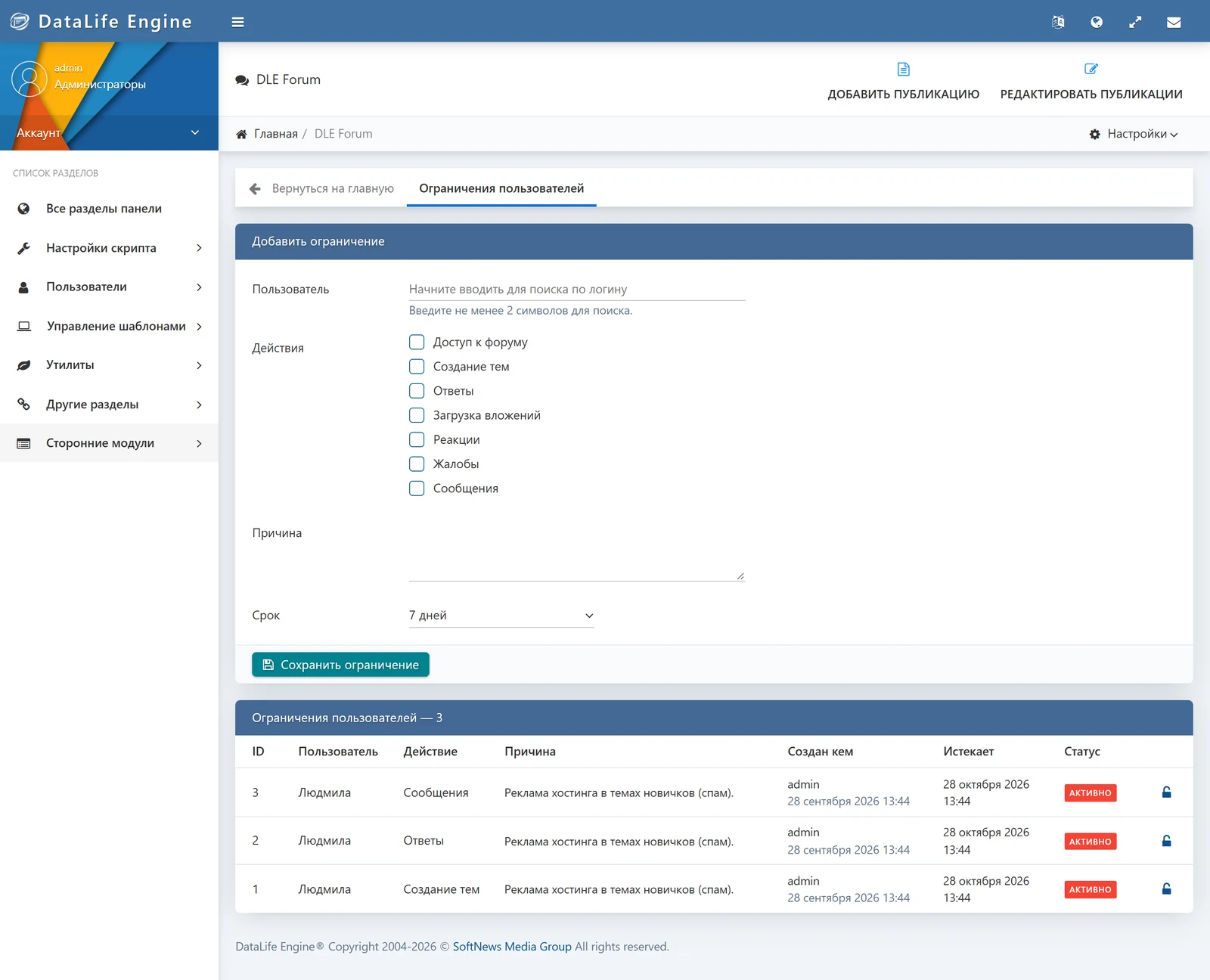Check the Жалобы checkbox
This screenshot has height=980, width=1210.
click(417, 464)
